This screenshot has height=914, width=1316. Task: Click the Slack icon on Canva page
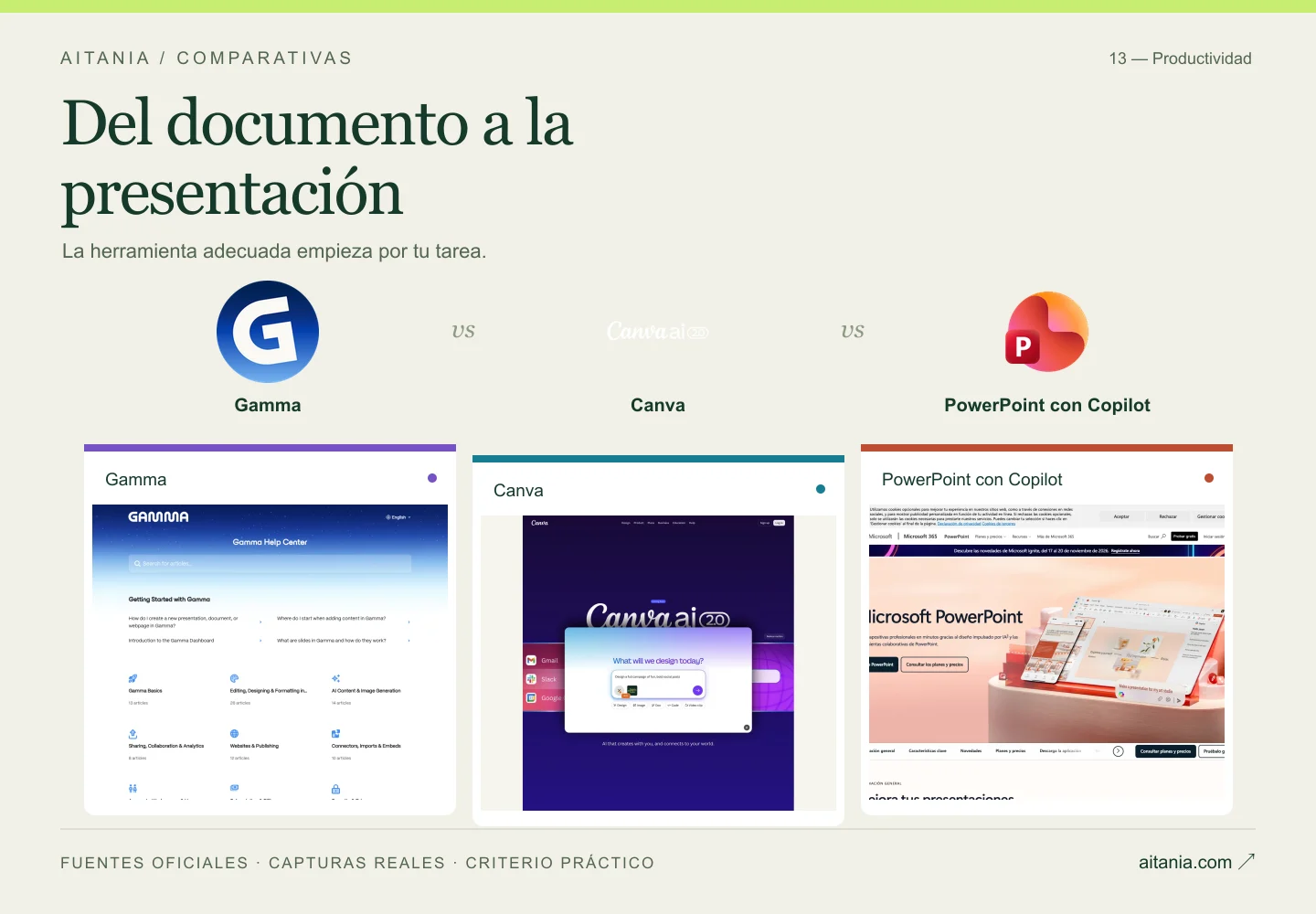[x=531, y=679]
